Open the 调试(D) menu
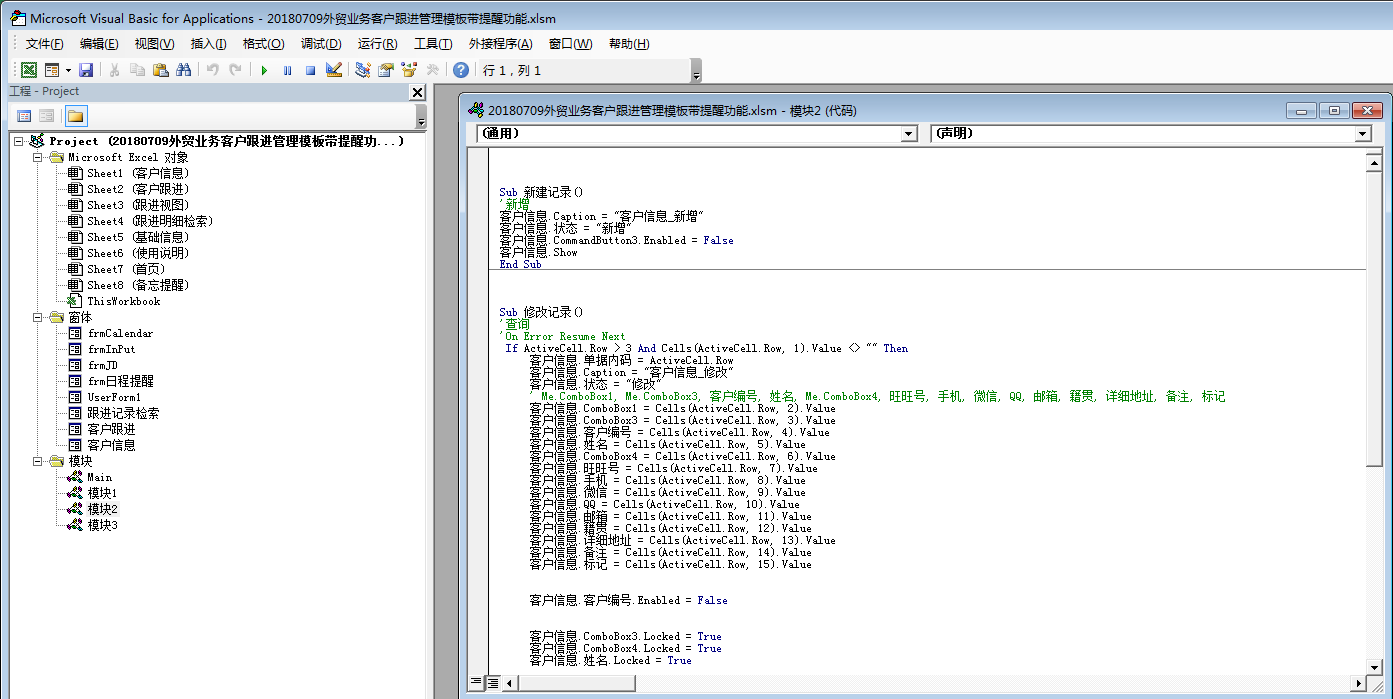This screenshot has width=1393, height=699. (321, 44)
